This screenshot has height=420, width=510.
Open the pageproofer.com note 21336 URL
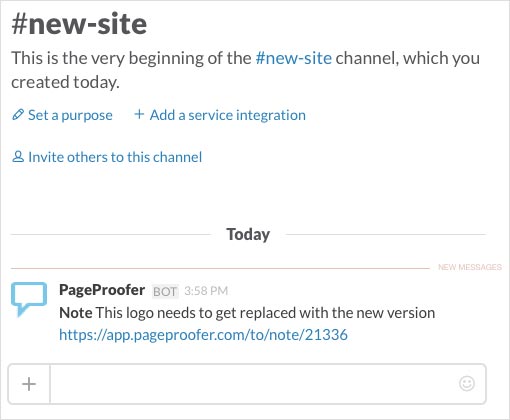pos(203,335)
